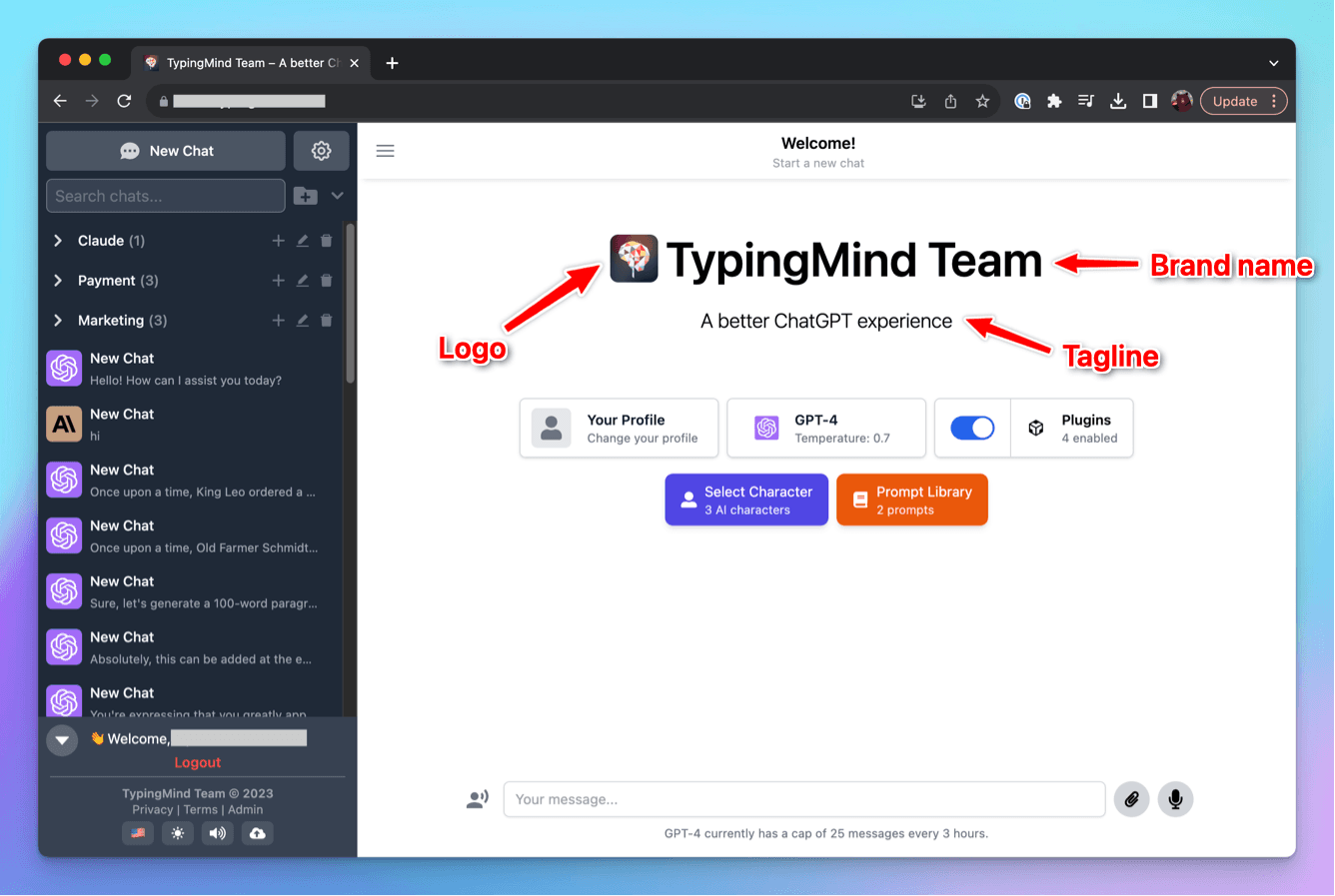Delete the Payment folder
Screen dimensions: 1335x896
coord(326,281)
